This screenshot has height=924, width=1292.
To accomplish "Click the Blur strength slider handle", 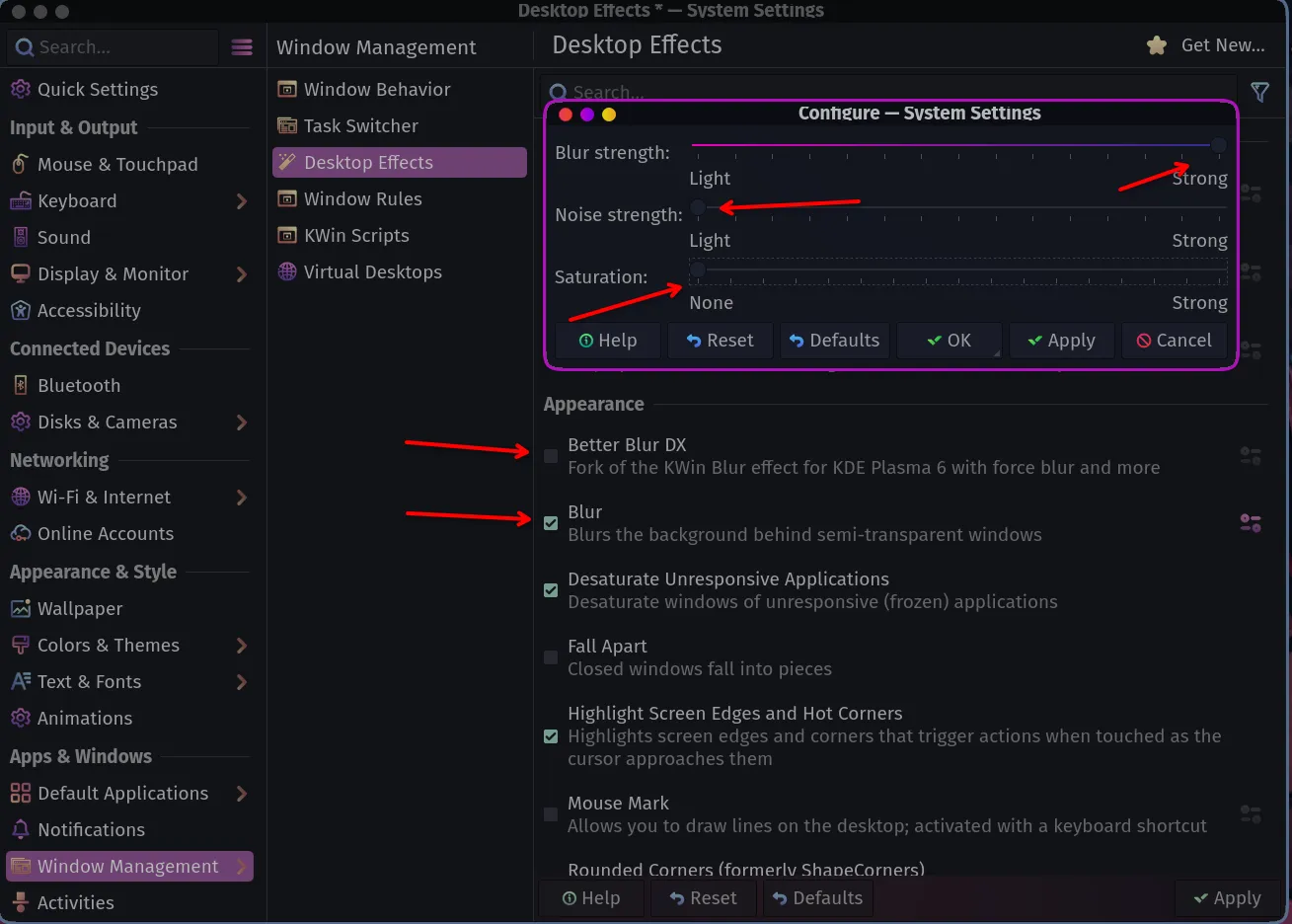I will click(x=1219, y=146).
